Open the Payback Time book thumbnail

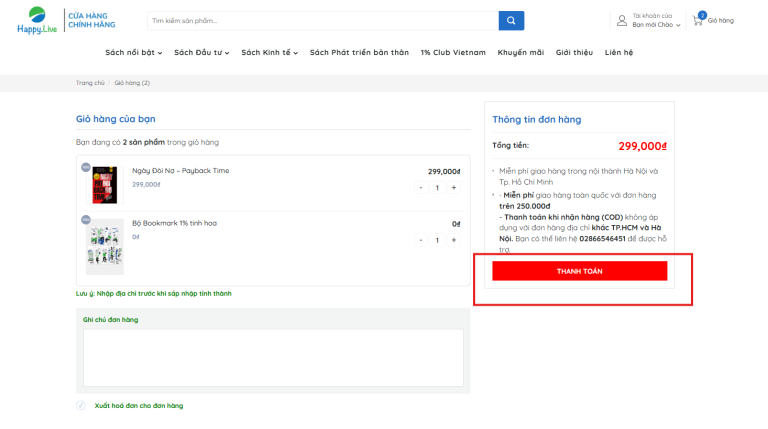coord(105,185)
